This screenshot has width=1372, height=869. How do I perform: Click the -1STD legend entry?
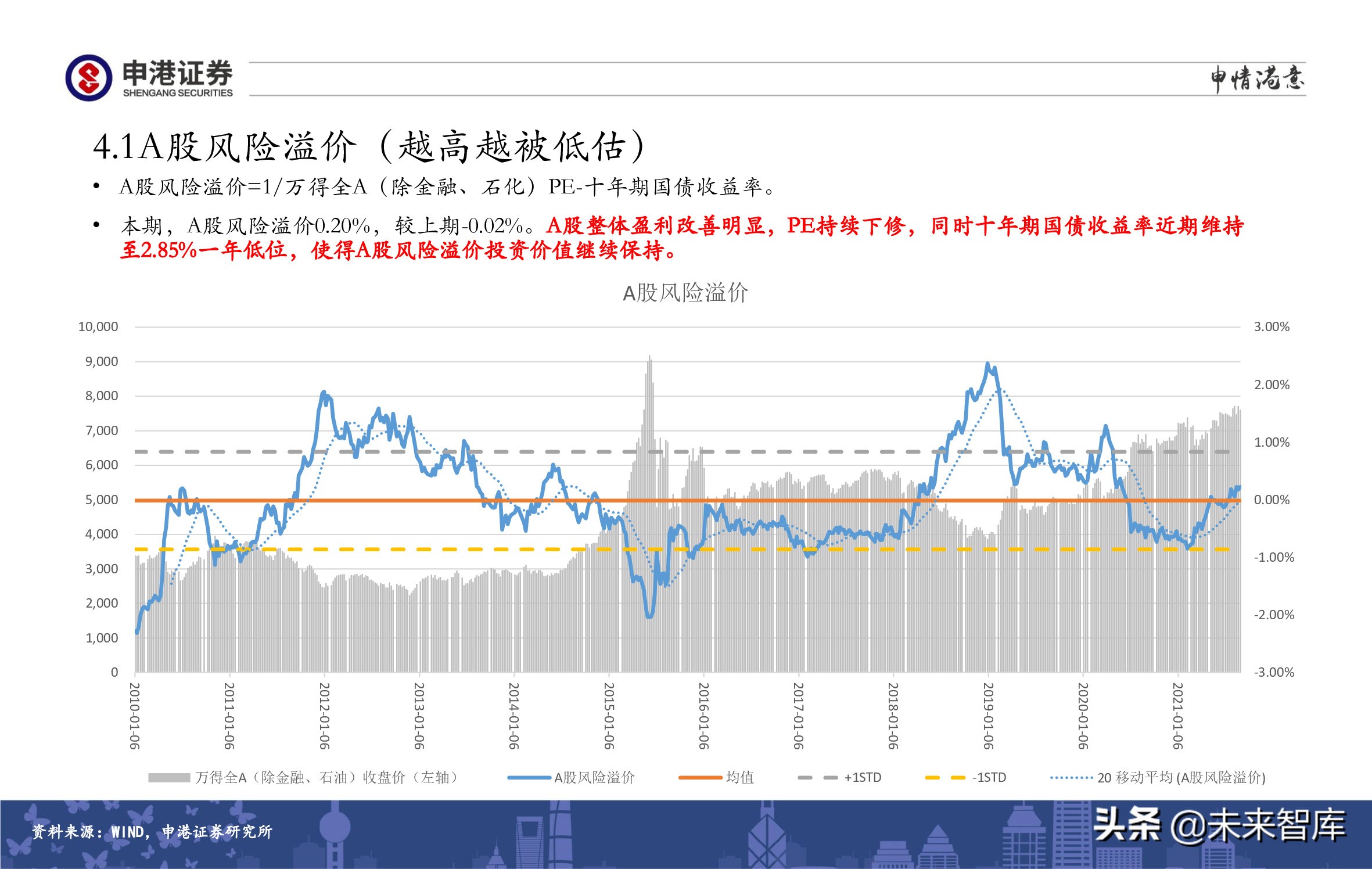point(965,777)
